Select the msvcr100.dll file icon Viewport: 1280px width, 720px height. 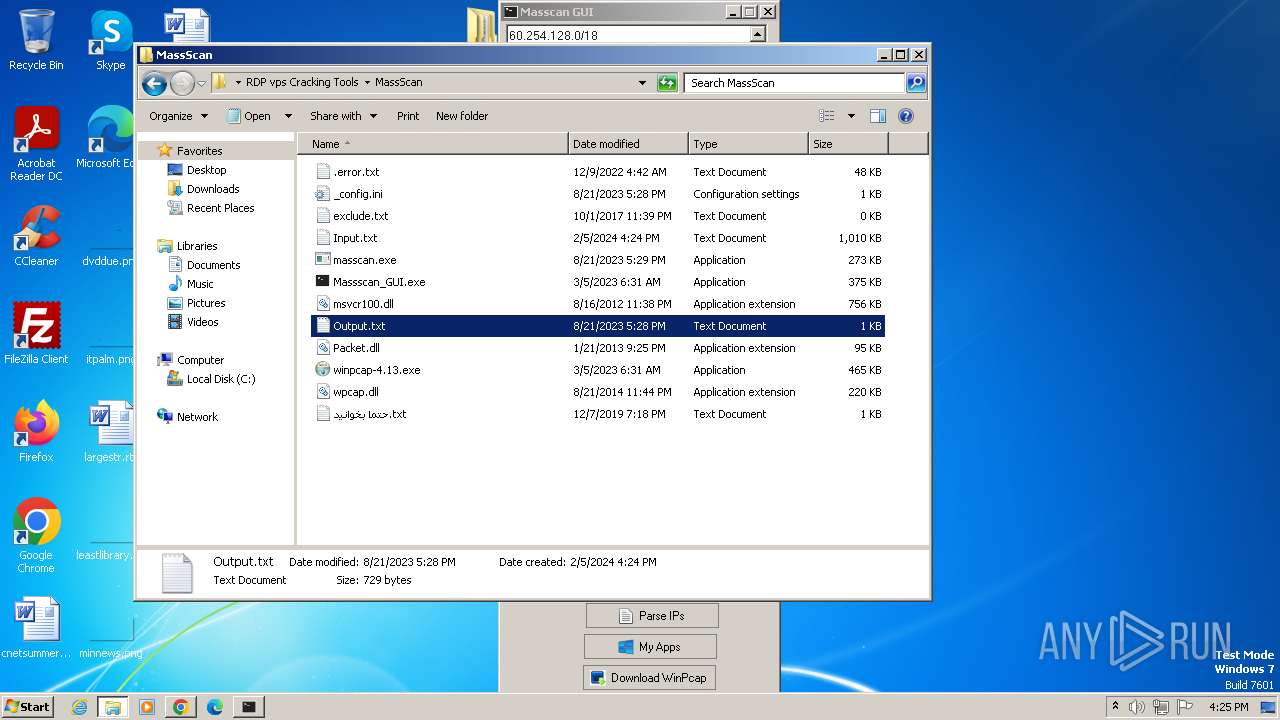click(323, 304)
